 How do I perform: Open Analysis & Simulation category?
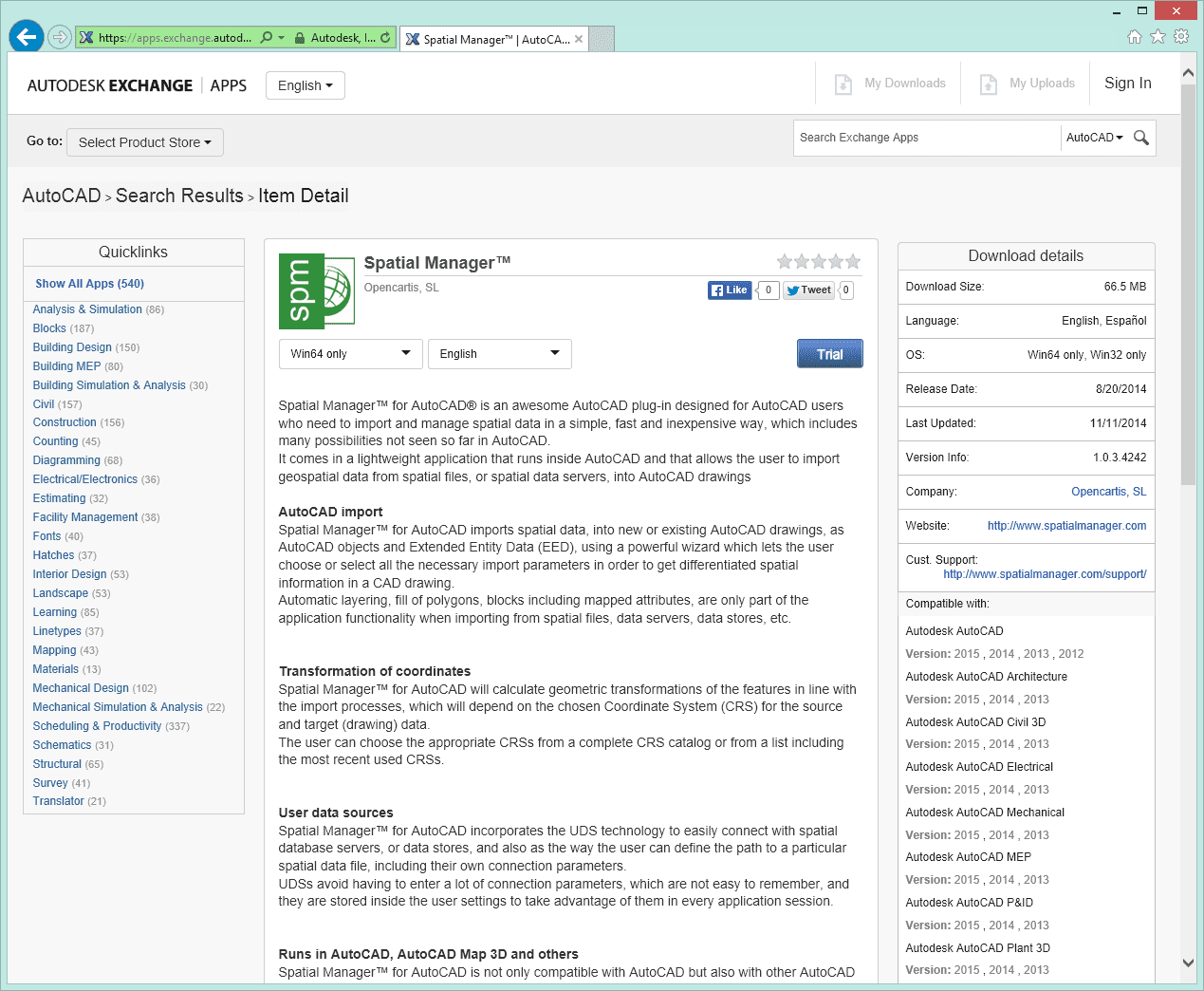tap(87, 309)
